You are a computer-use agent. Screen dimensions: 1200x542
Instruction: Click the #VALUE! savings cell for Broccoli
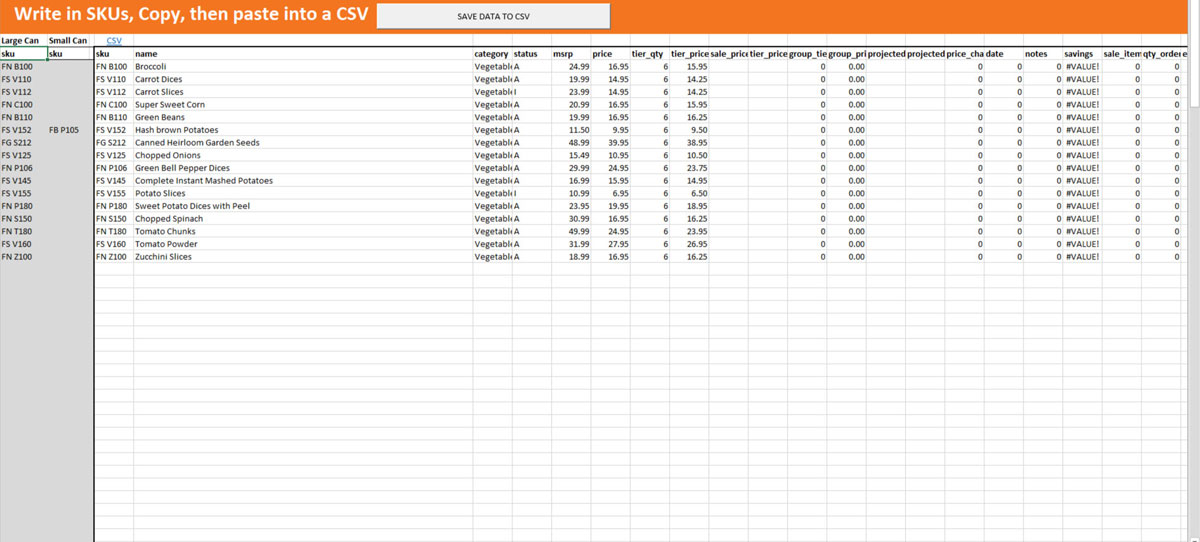[1081, 66]
